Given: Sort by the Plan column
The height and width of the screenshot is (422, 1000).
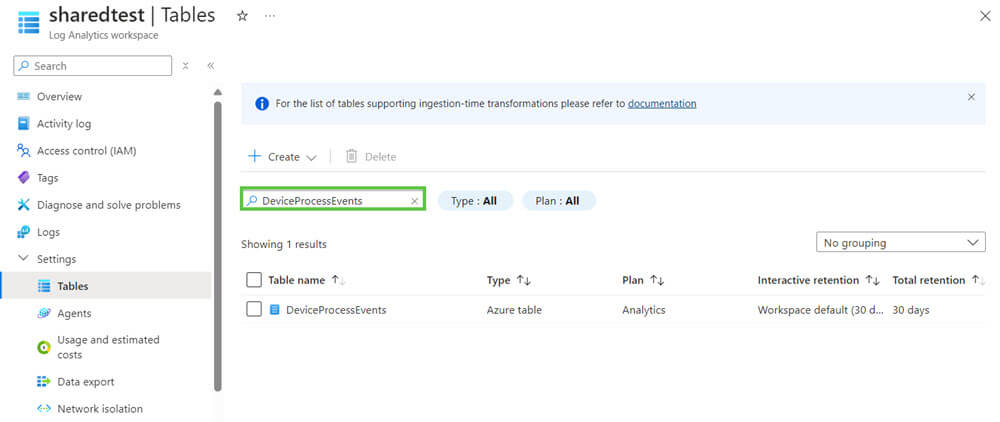Looking at the screenshot, I should 643,280.
